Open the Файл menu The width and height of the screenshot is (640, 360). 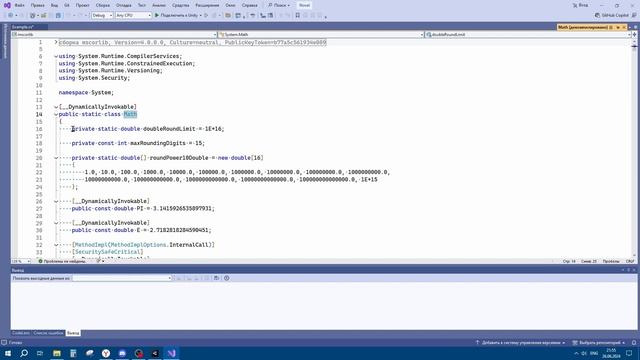click(19, 5)
